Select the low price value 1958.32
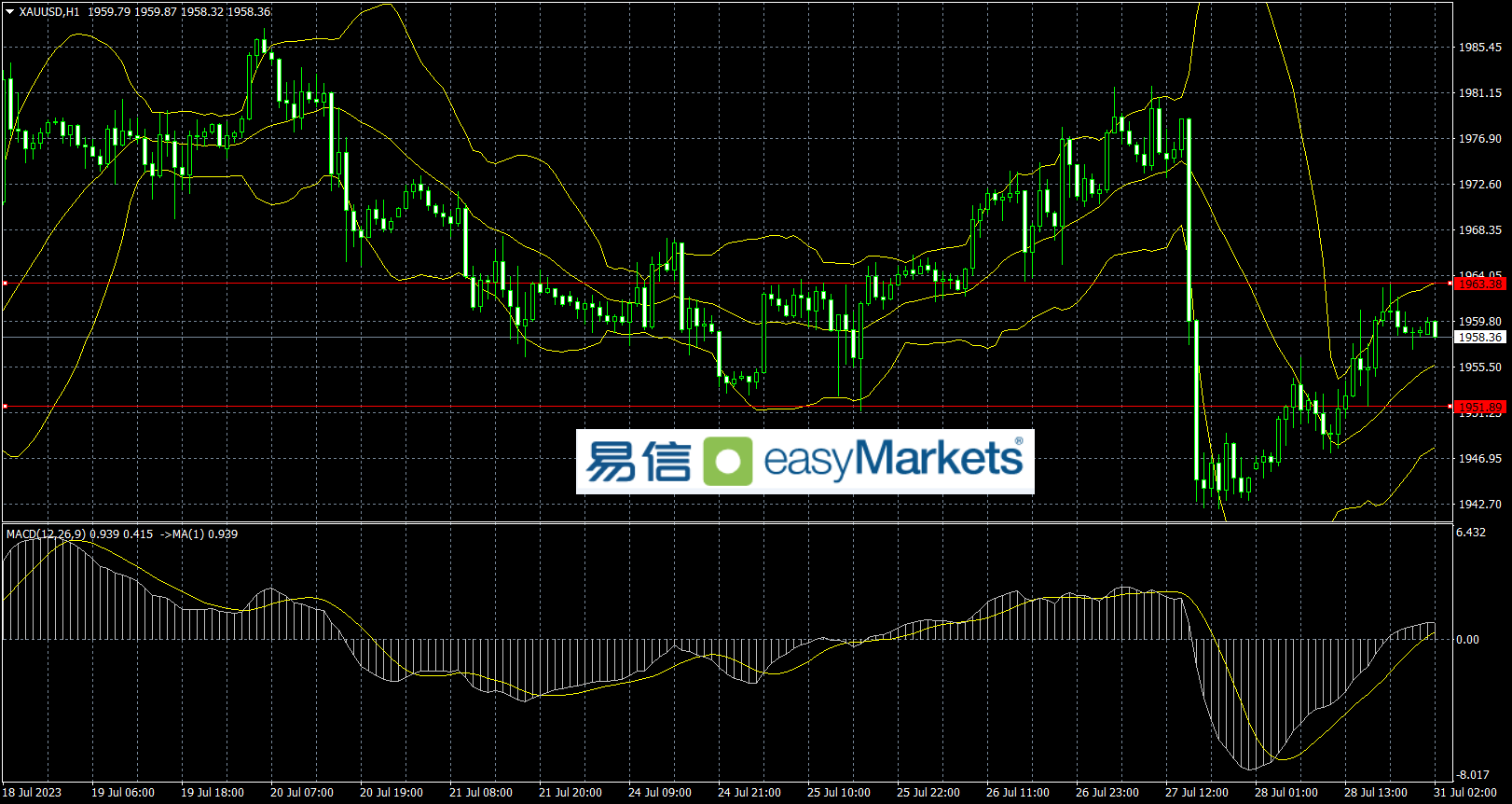The height and width of the screenshot is (804, 1512). coord(202,12)
